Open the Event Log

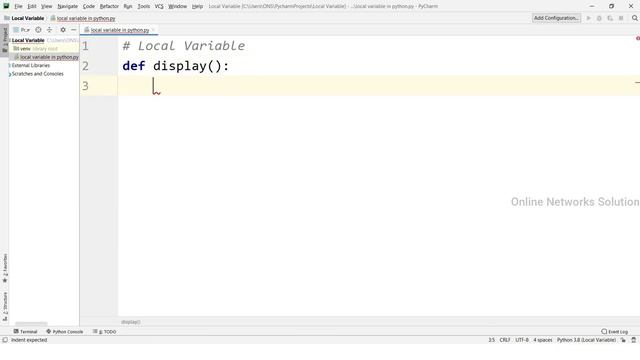614,332
